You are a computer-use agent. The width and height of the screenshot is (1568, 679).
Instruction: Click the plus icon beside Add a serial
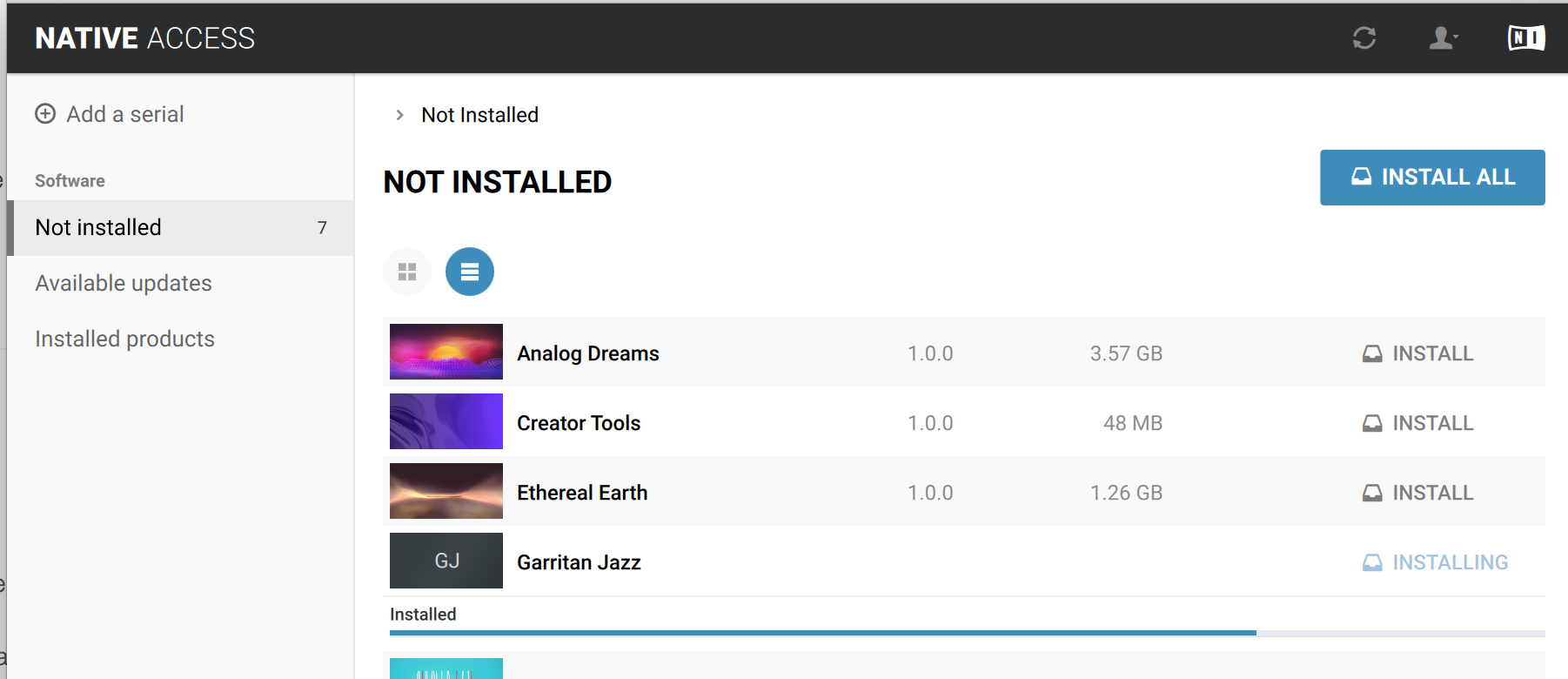(45, 114)
